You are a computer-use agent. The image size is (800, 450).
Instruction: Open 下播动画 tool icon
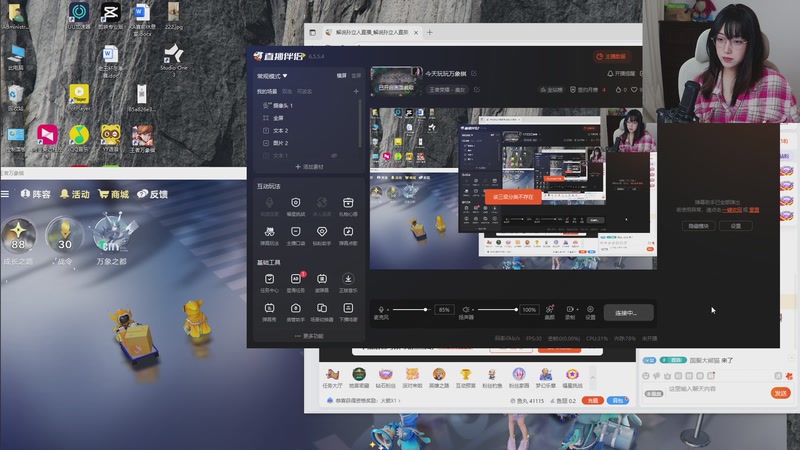[x=348, y=308]
